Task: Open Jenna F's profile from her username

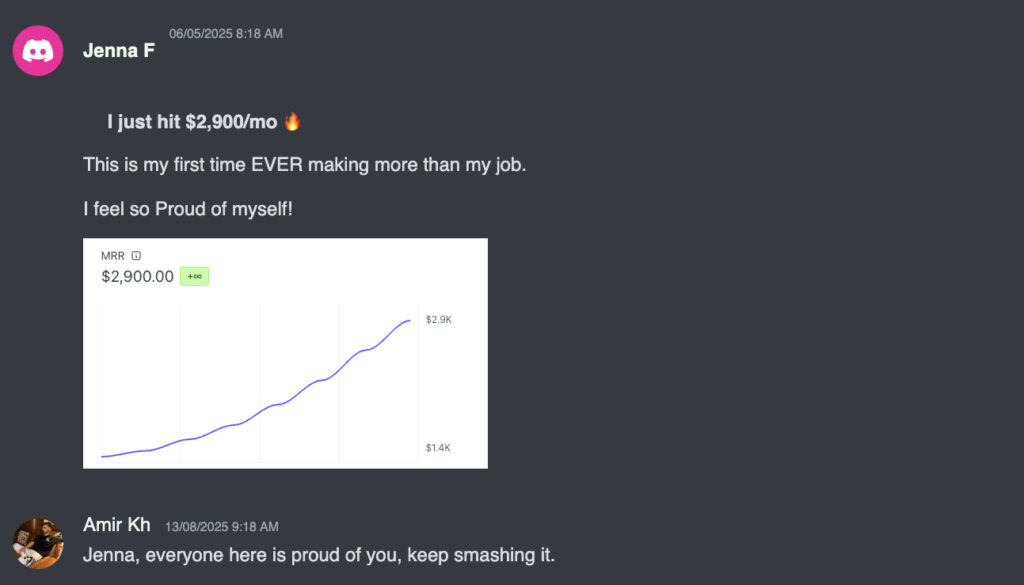Action: point(118,50)
